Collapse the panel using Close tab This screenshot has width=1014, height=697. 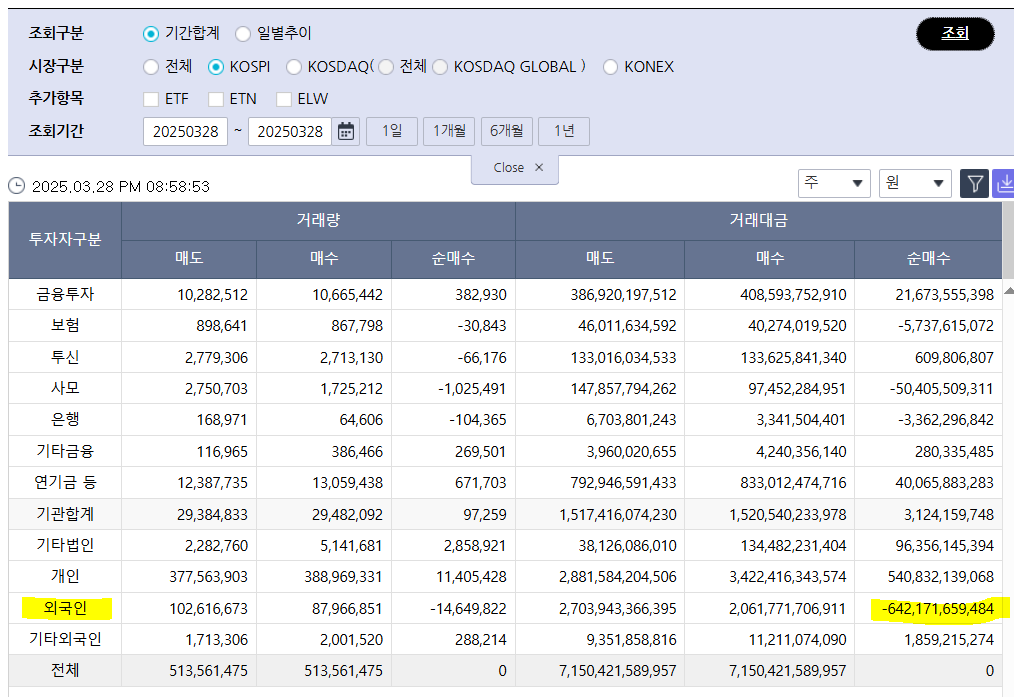coord(516,168)
